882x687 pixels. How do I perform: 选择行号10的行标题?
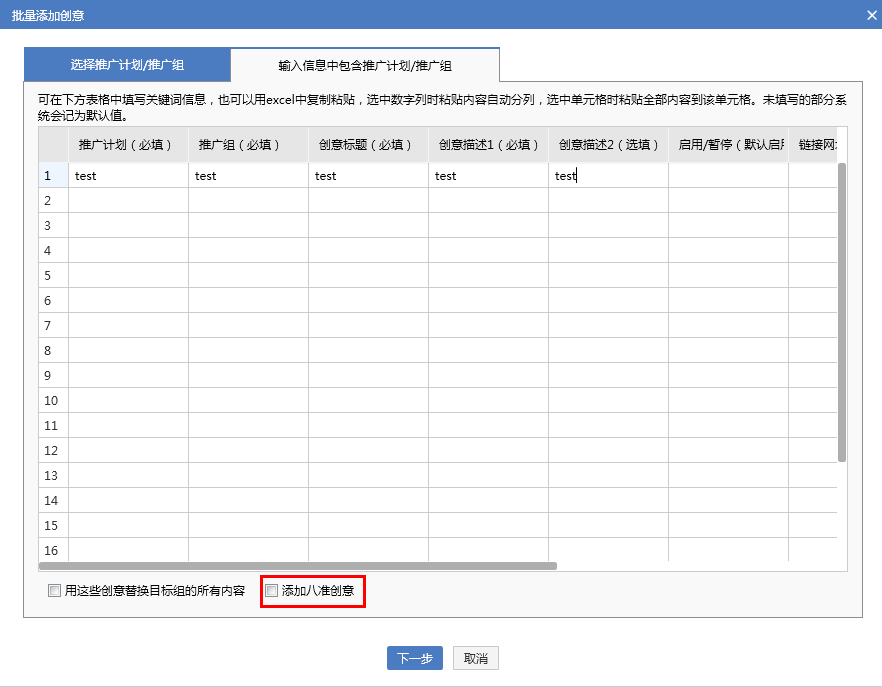[51, 400]
